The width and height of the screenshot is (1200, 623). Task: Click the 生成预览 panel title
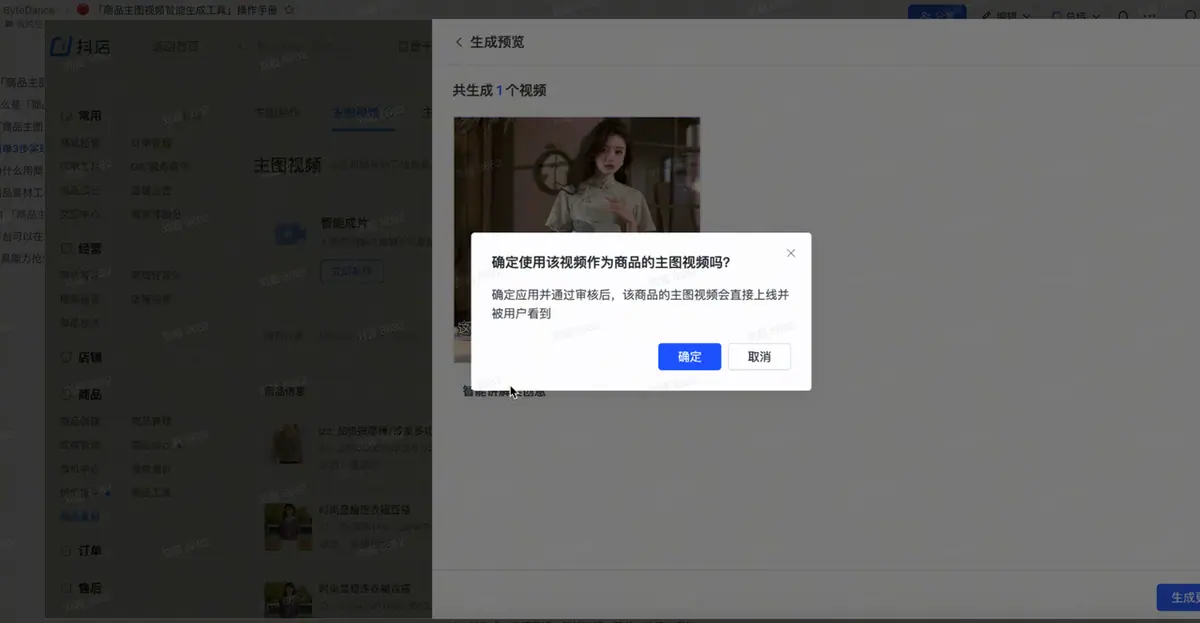[x=497, y=42]
